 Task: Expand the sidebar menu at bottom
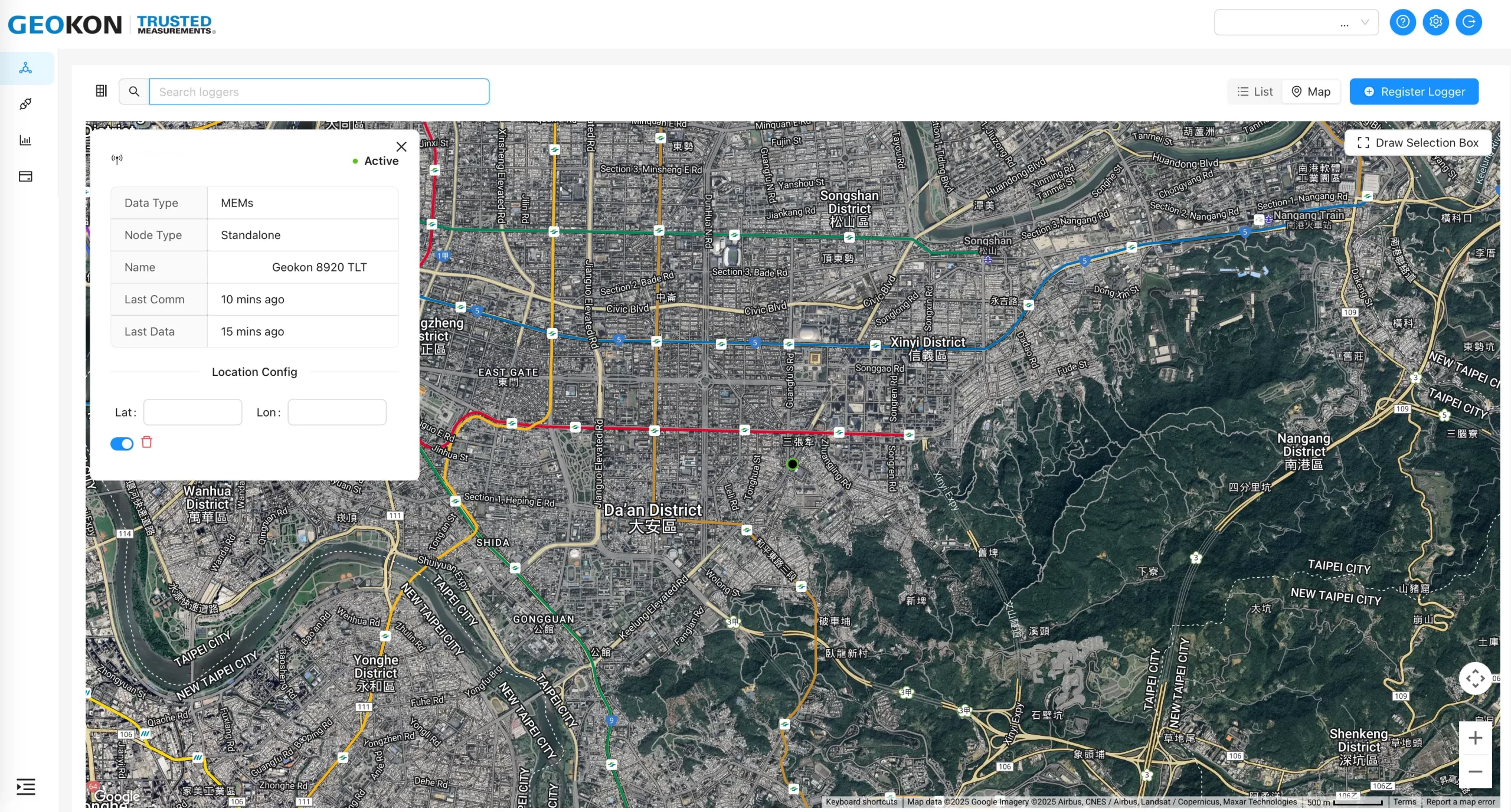[x=25, y=787]
